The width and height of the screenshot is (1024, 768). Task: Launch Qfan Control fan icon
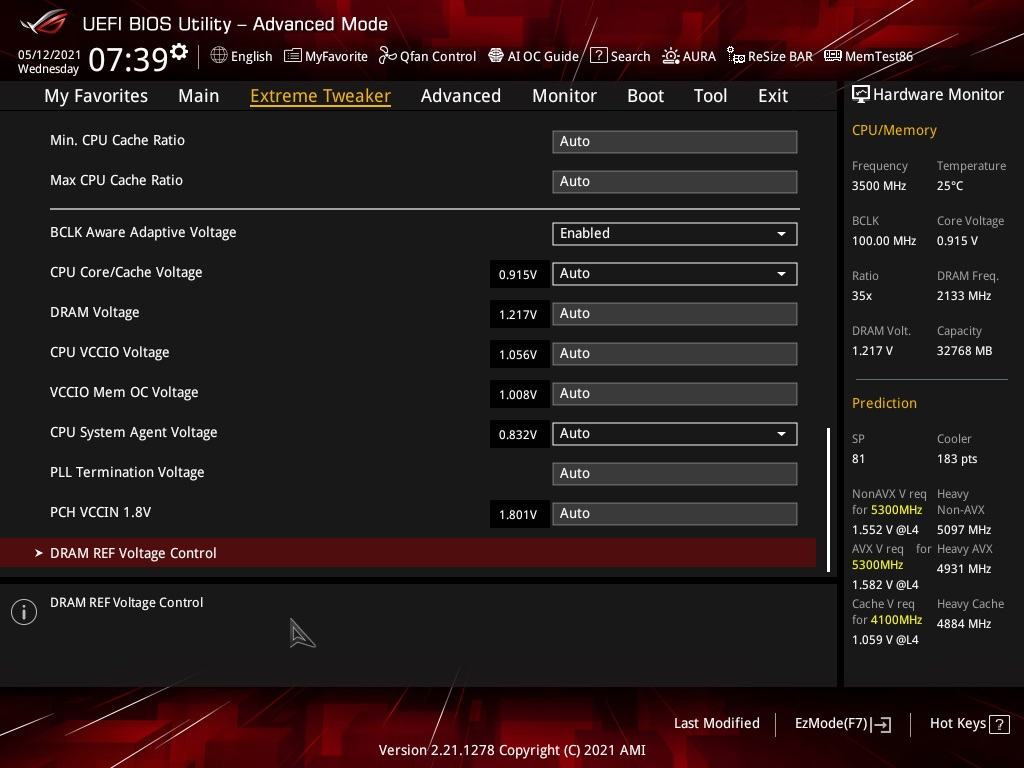(x=387, y=56)
